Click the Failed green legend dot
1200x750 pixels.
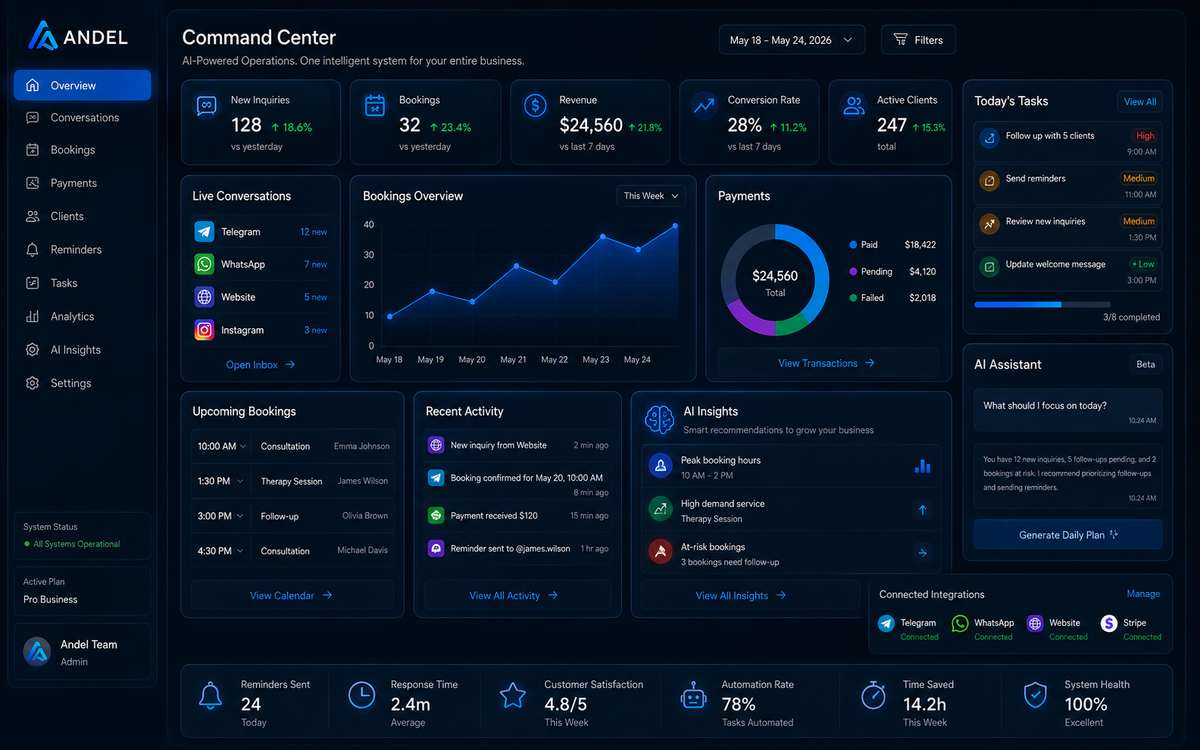point(853,298)
